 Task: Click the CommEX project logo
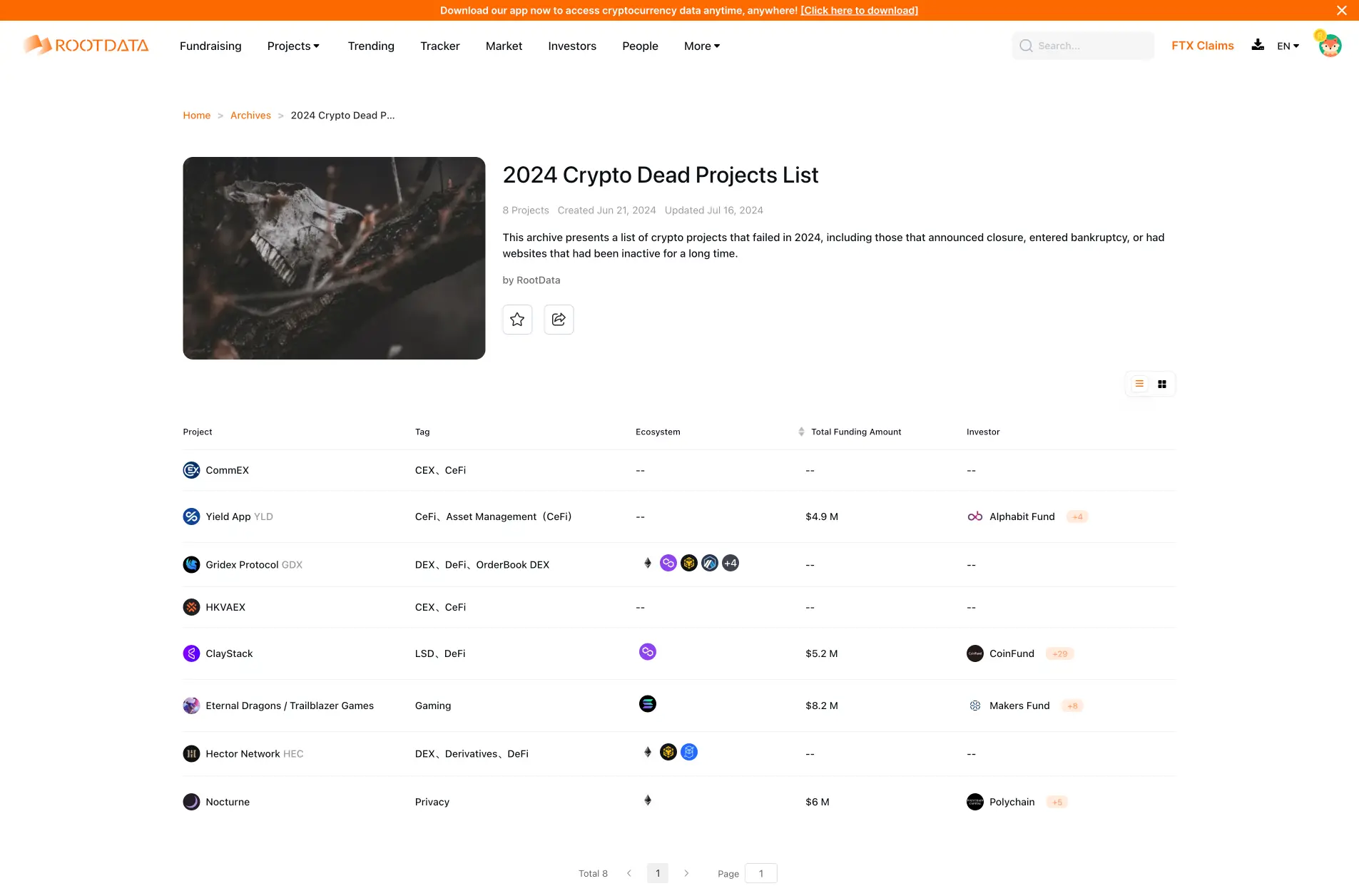(190, 469)
